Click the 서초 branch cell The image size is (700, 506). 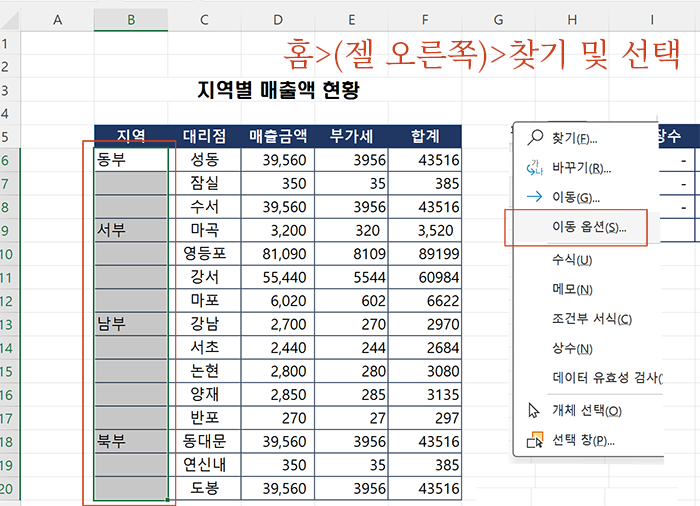pyautogui.click(x=204, y=347)
